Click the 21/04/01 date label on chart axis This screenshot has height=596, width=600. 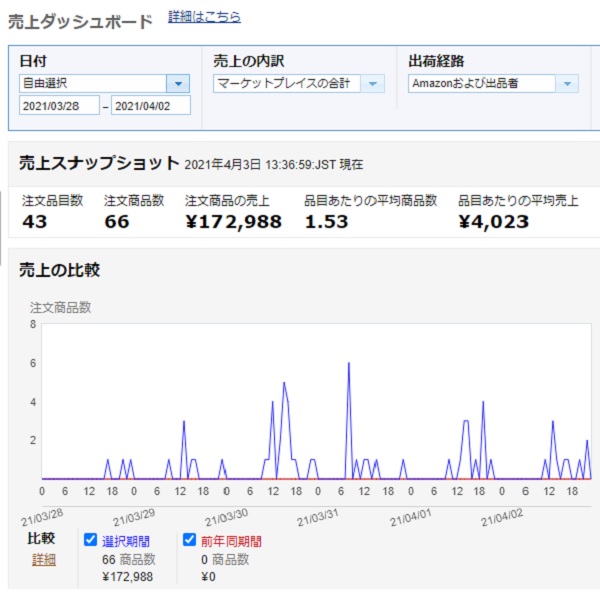(410, 517)
